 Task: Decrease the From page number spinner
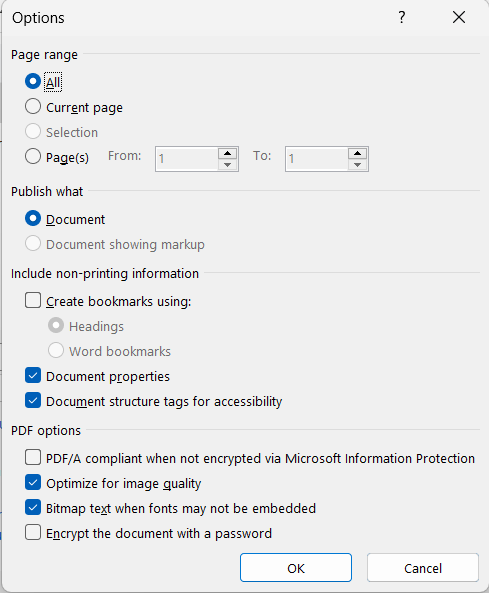(x=228, y=165)
